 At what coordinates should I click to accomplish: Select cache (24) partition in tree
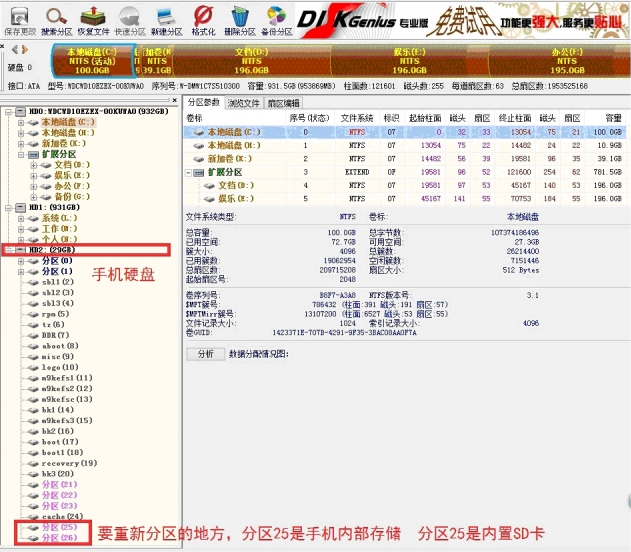[62, 516]
